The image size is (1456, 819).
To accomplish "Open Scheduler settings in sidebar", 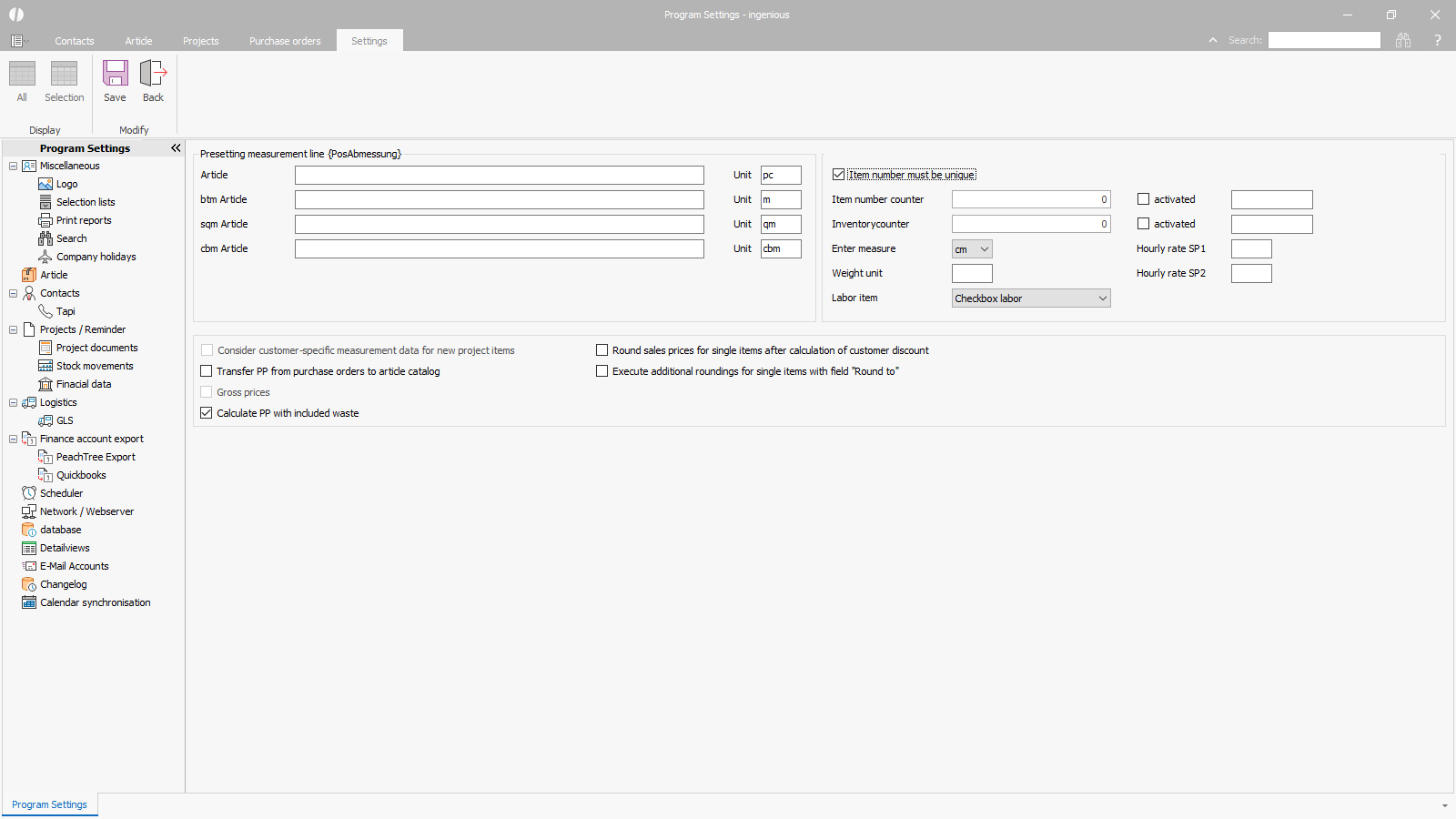I will 61,493.
